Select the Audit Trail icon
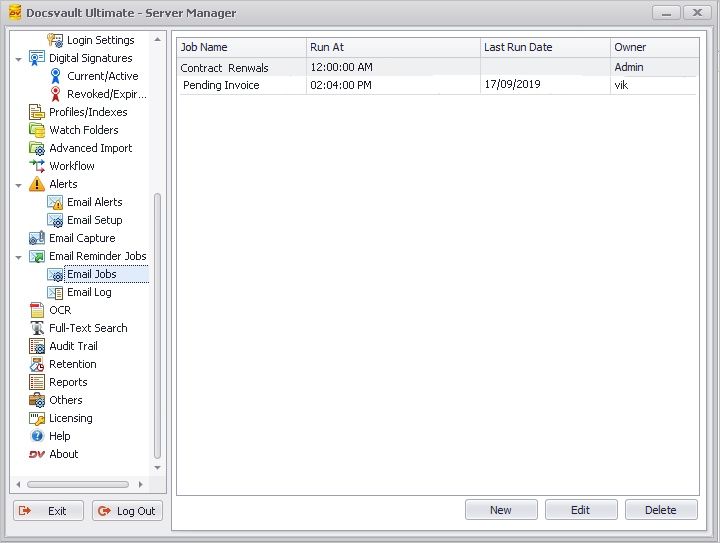This screenshot has height=543, width=720. coord(37,346)
